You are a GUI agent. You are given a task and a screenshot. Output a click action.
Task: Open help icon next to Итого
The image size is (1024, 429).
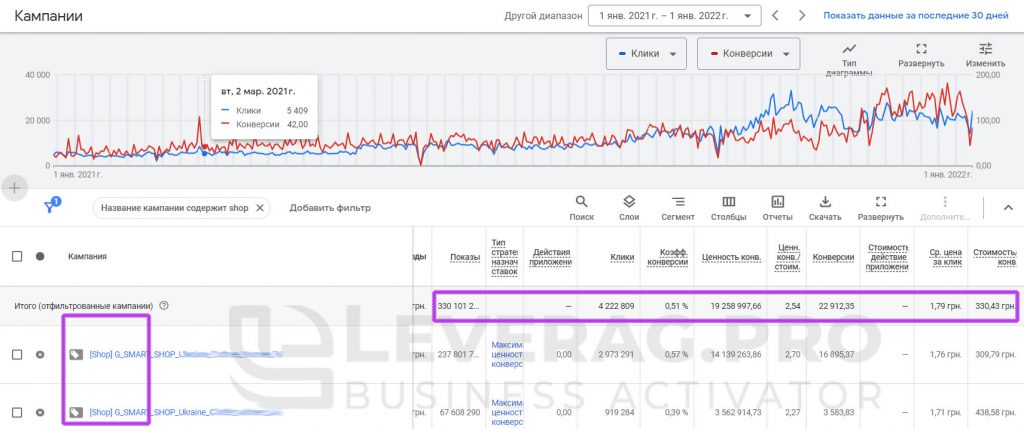tap(164, 305)
